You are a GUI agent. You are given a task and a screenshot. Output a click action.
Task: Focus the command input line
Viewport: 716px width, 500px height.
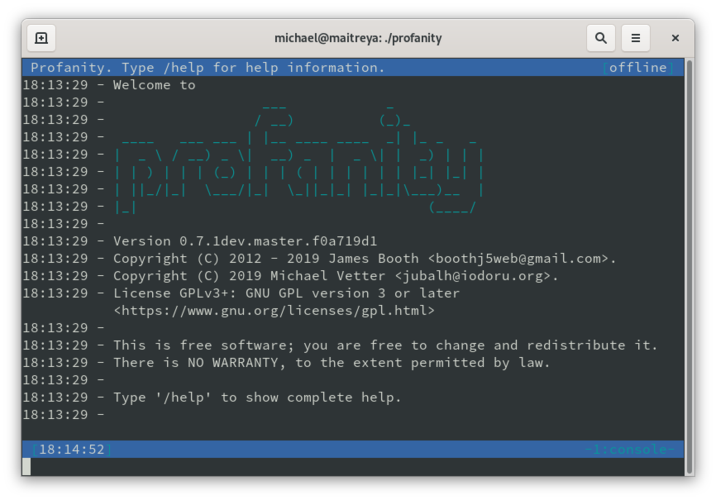tap(353, 467)
